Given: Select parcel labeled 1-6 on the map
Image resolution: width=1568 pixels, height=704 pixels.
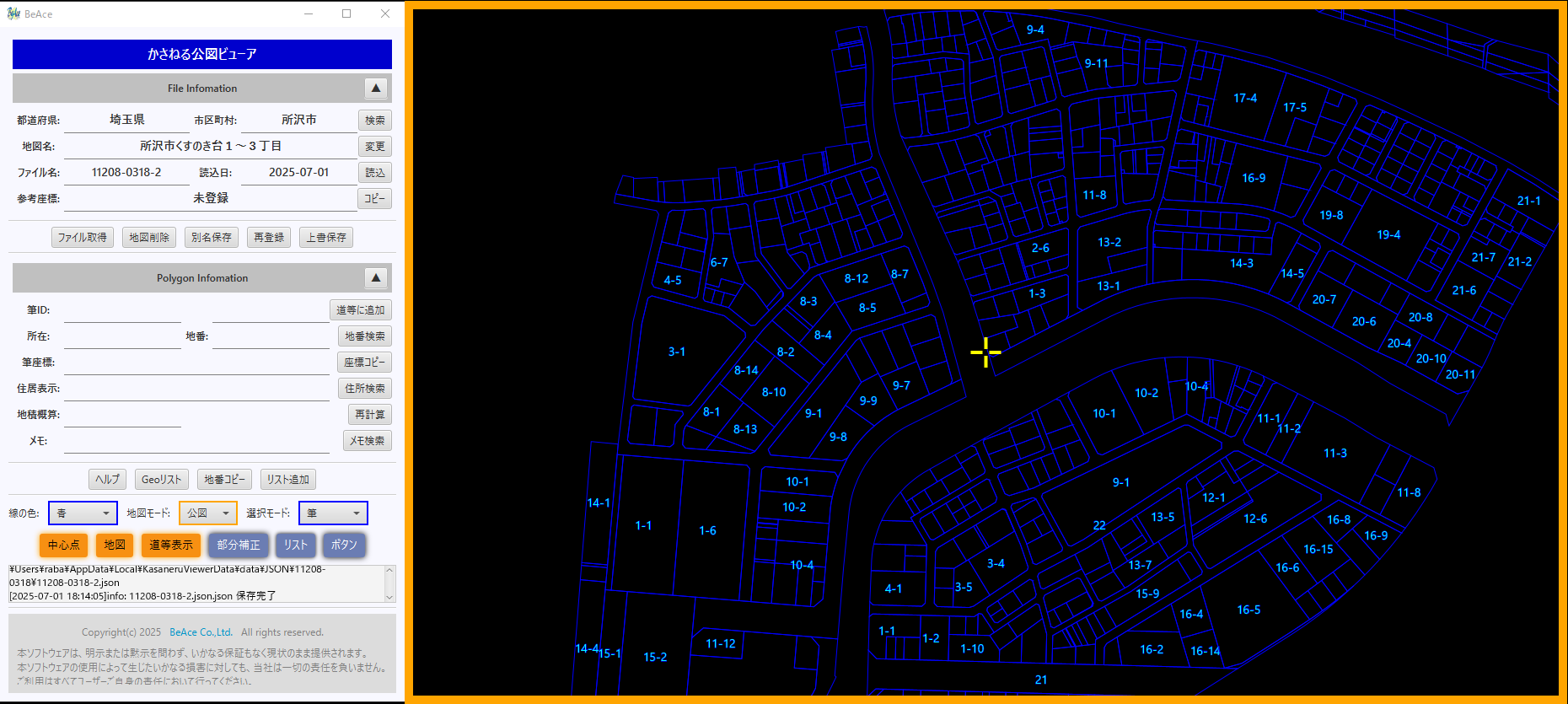Looking at the screenshot, I should [x=707, y=531].
